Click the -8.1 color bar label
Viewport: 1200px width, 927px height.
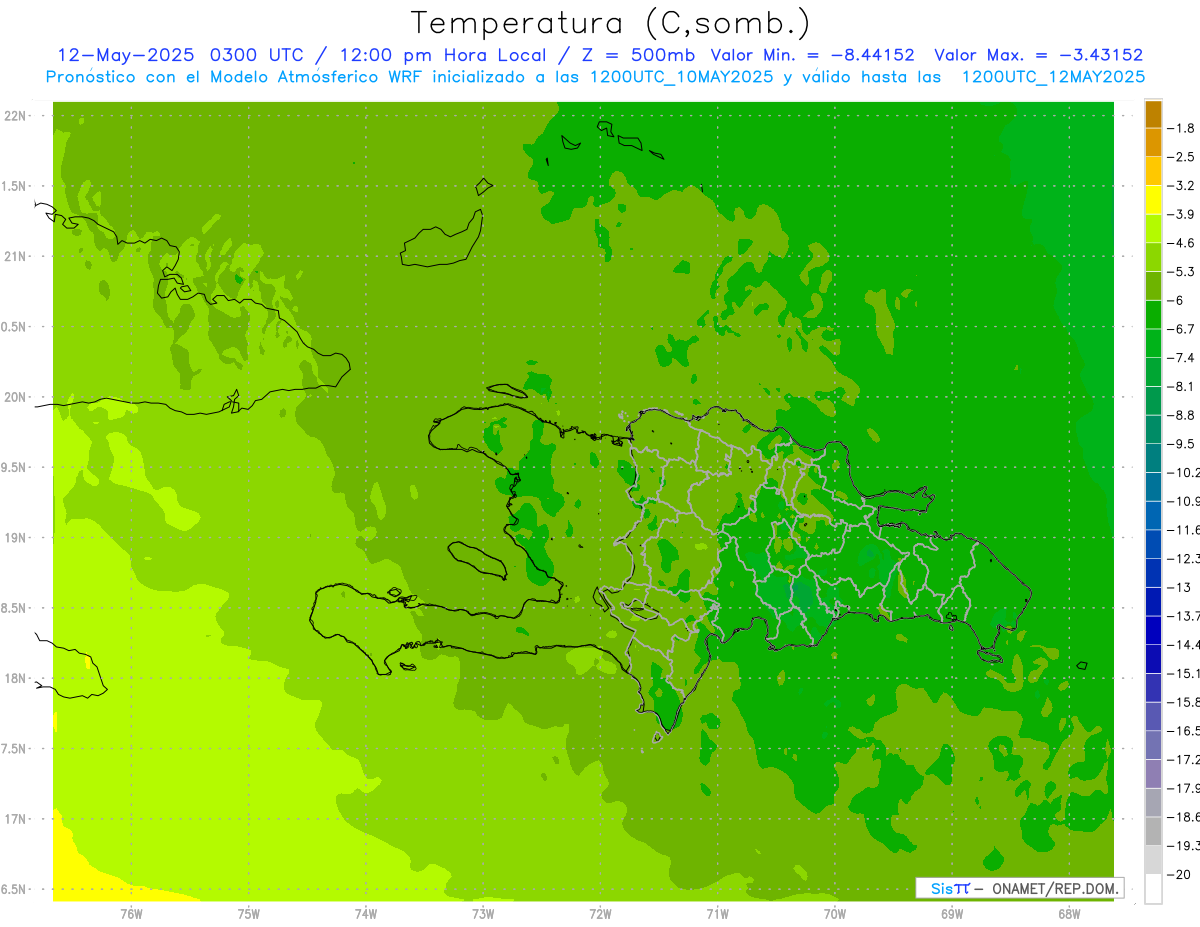[x=1183, y=387]
